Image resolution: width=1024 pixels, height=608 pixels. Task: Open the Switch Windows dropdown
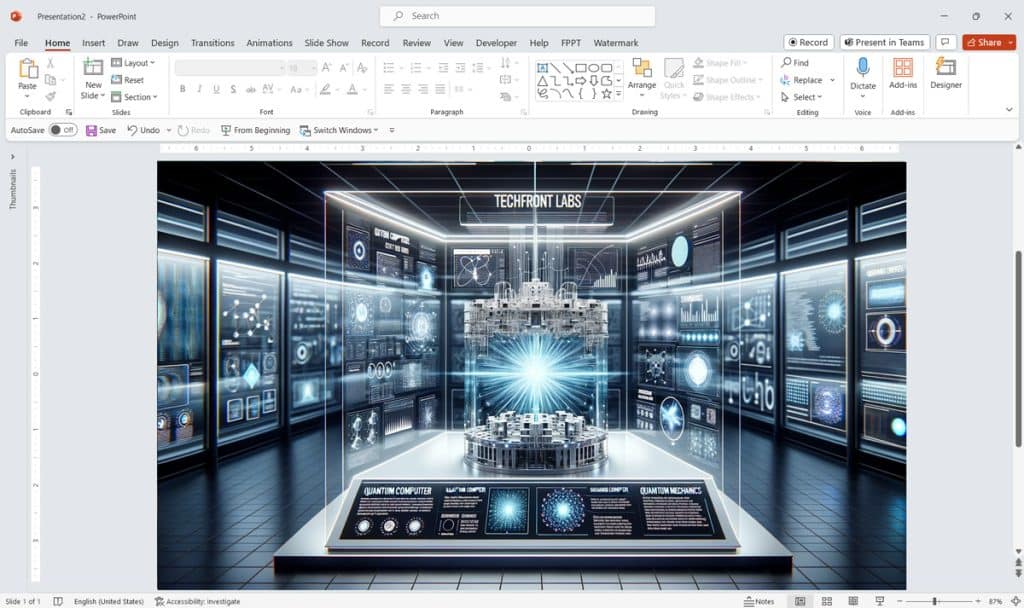(340, 130)
